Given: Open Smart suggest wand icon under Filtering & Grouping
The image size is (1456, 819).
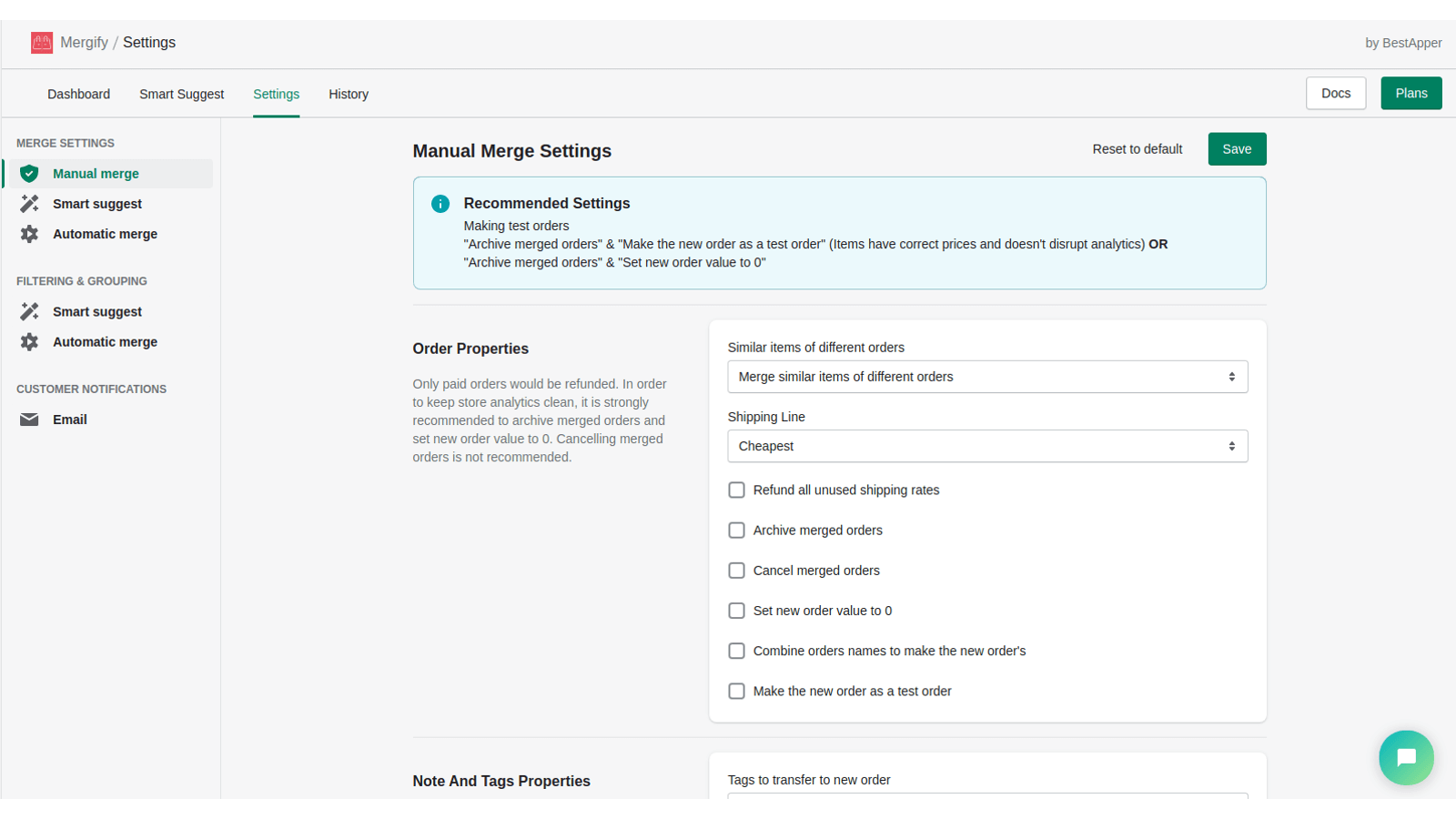Looking at the screenshot, I should click(x=29, y=311).
